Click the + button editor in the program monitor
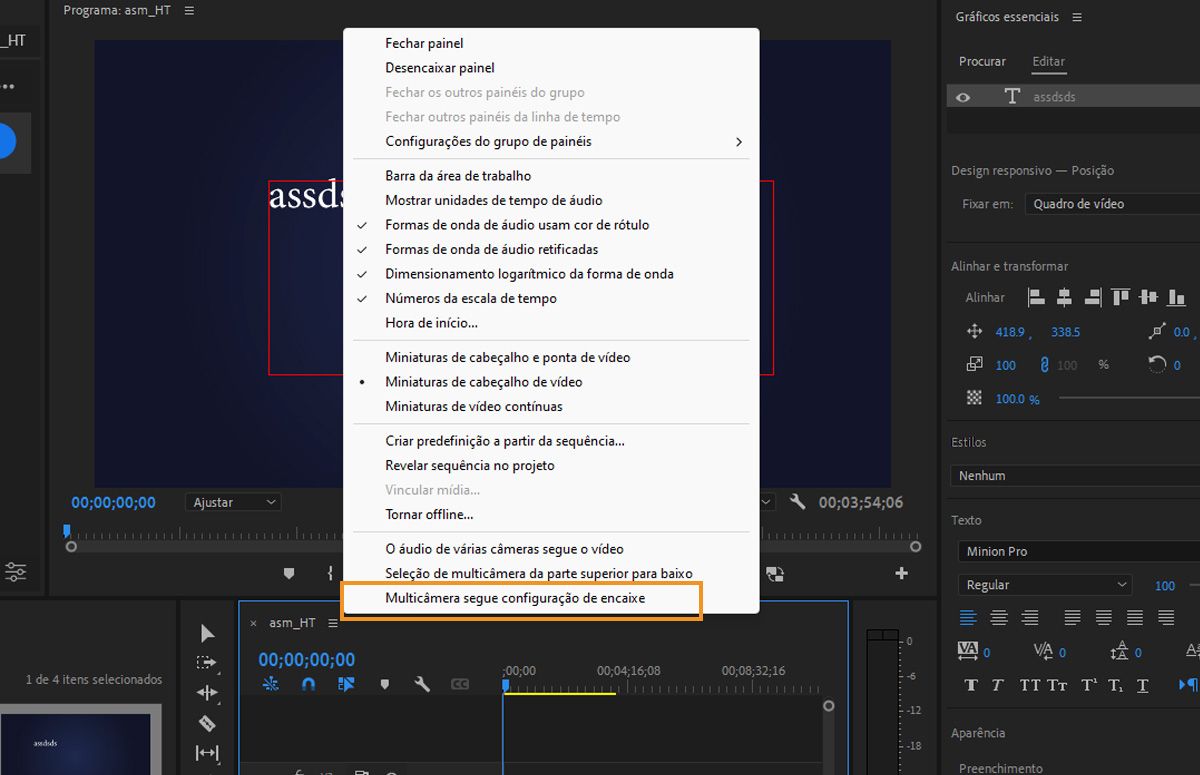Image resolution: width=1200 pixels, height=775 pixels. pos(901,573)
